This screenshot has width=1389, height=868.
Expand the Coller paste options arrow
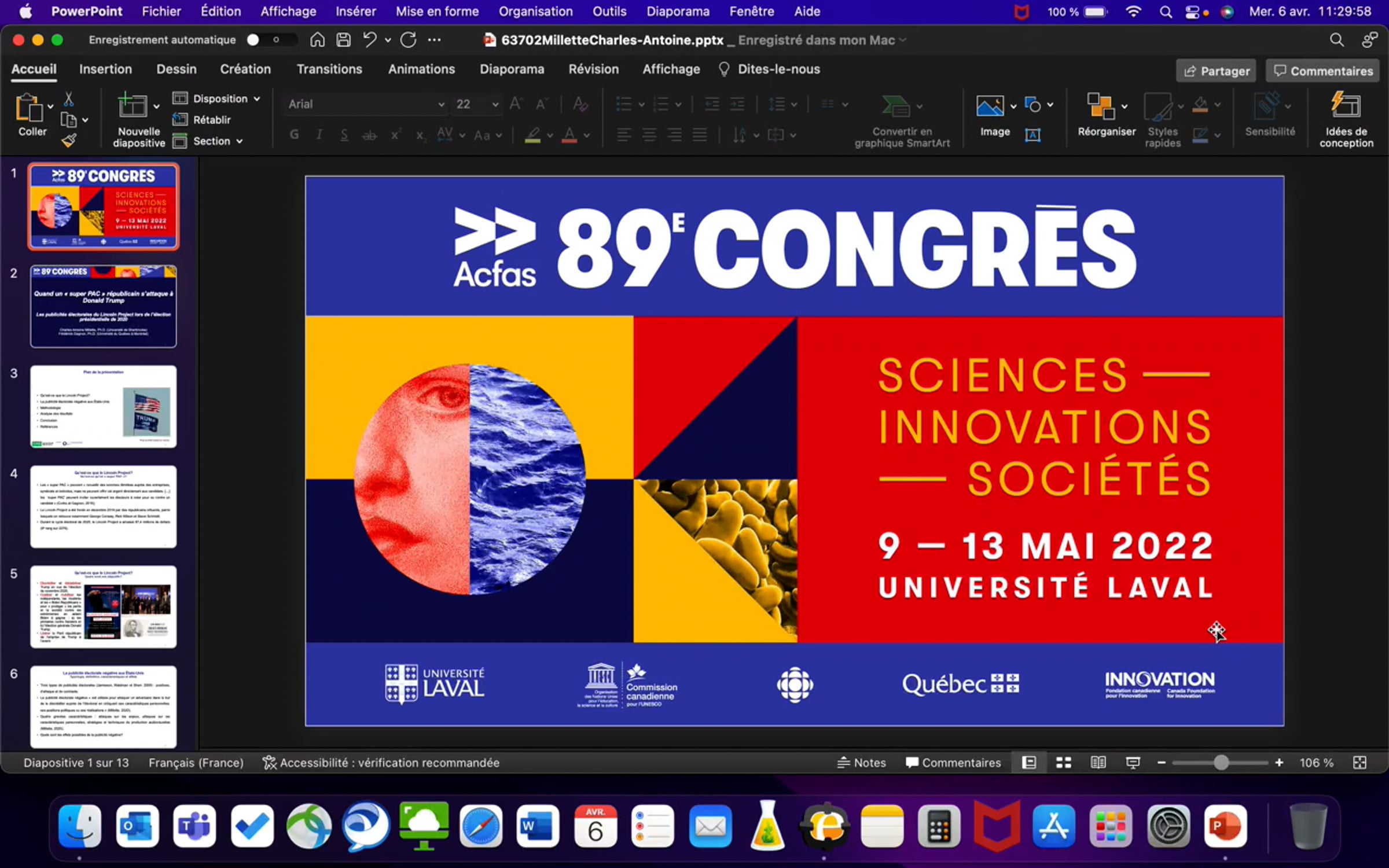[50, 106]
